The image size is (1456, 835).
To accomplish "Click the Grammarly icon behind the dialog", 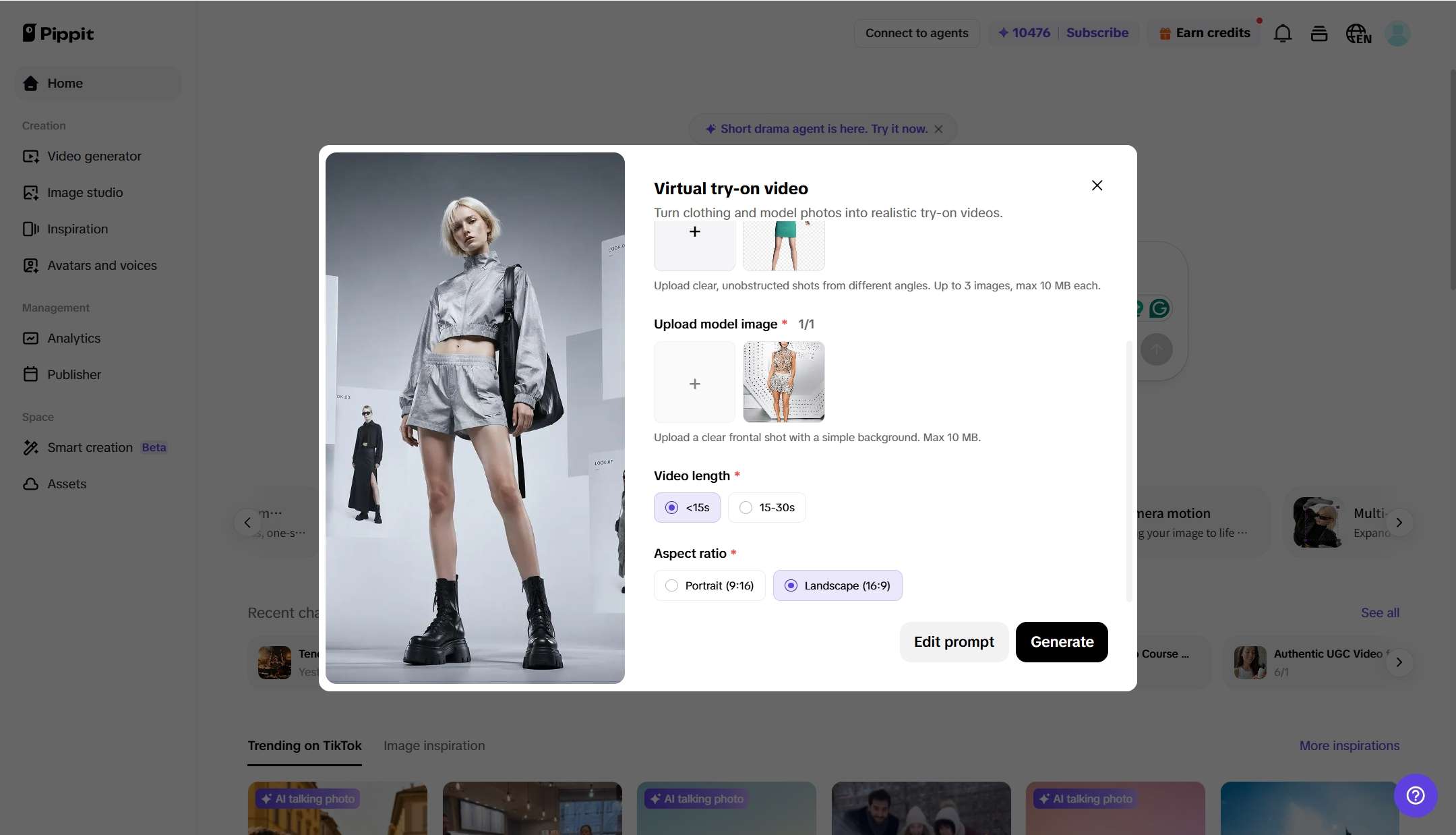I will pos(1159,308).
